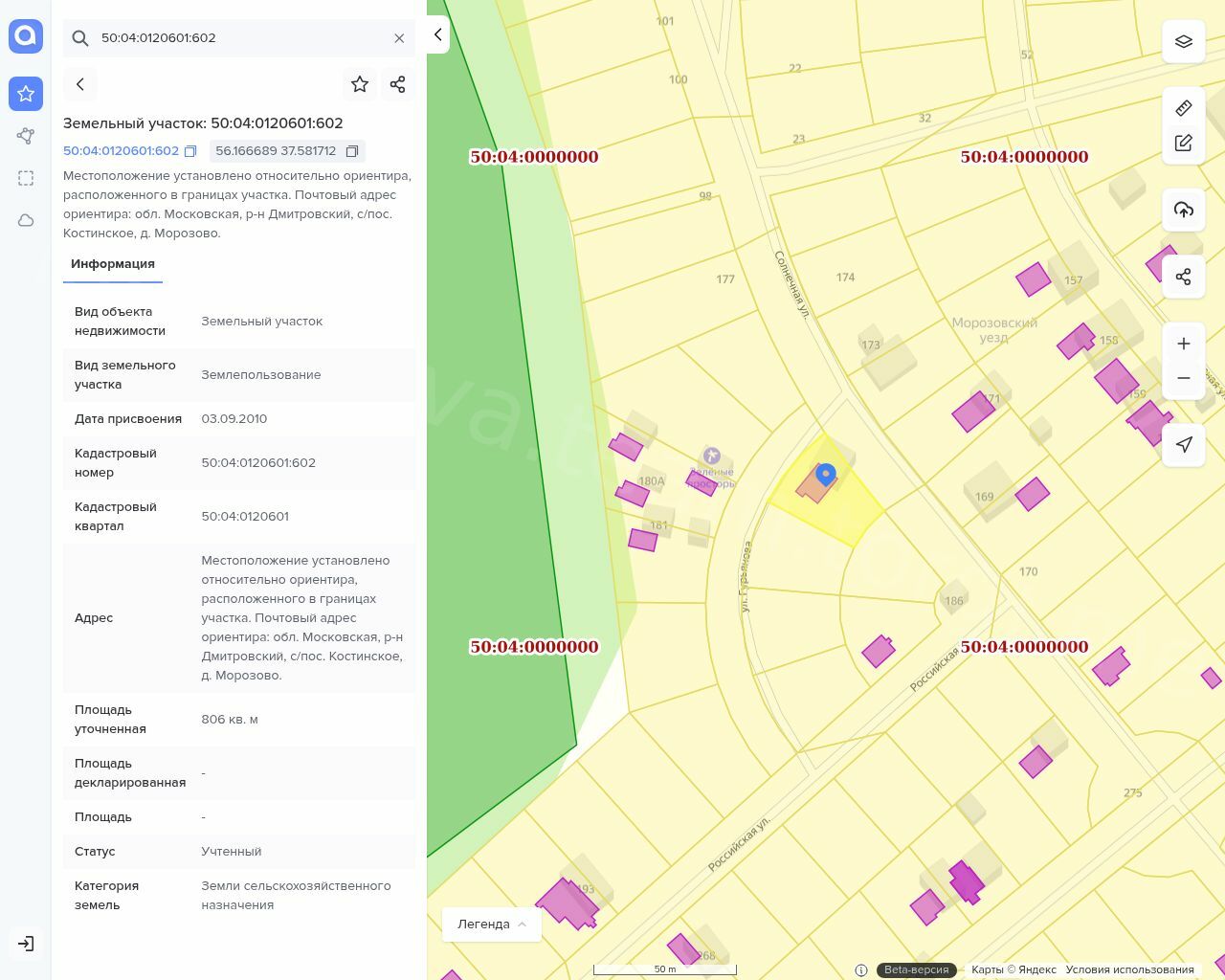This screenshot has height=980, width=1225.
Task: Switch to the Информация tab
Action: [113, 264]
